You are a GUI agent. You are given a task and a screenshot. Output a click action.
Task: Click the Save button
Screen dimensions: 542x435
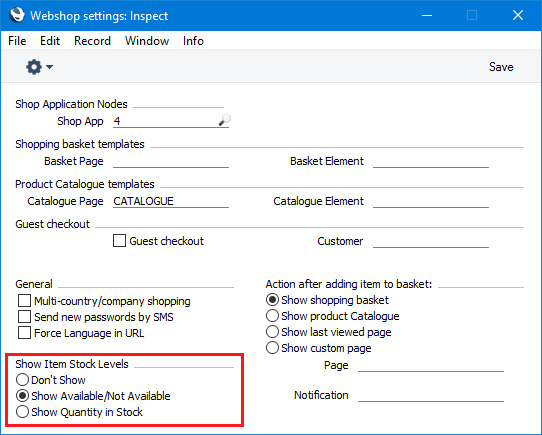coord(501,67)
